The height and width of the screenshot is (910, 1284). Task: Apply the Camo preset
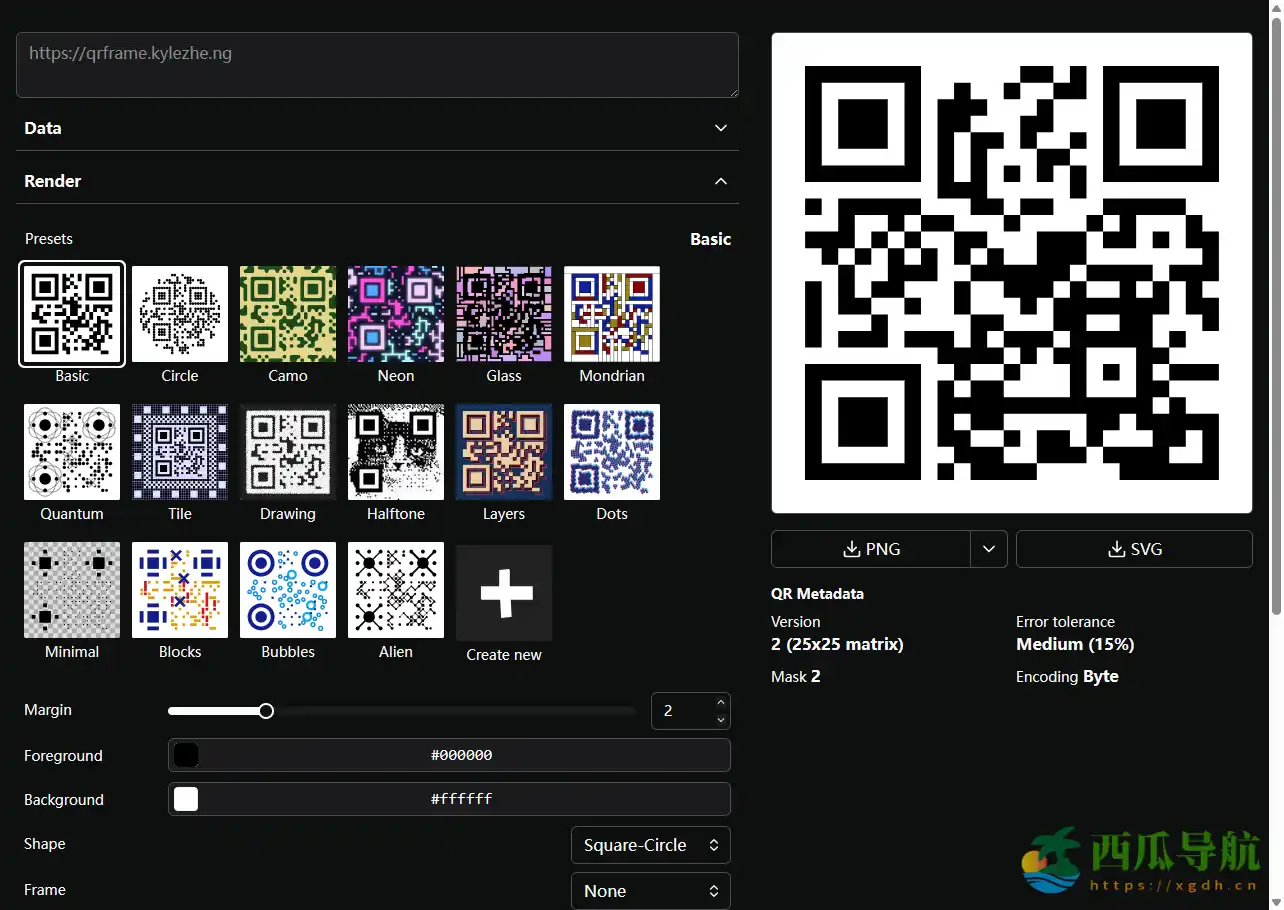(x=287, y=313)
